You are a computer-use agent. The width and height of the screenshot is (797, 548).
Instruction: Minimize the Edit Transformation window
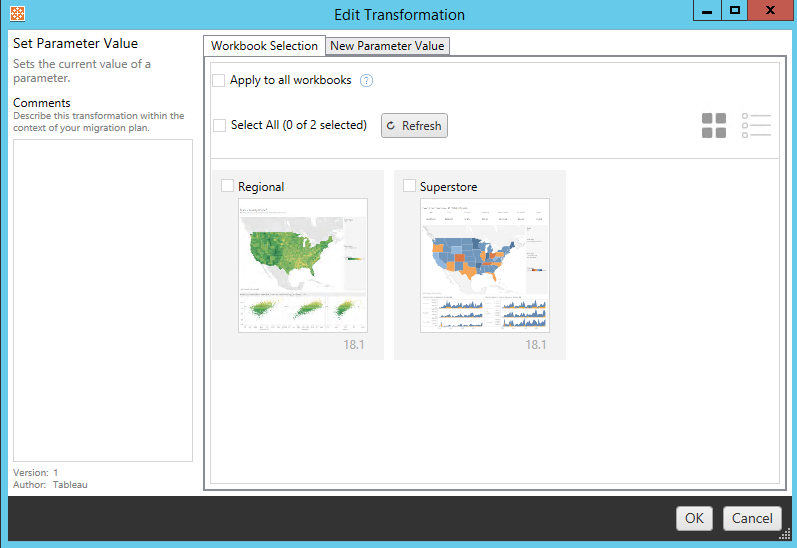click(708, 12)
